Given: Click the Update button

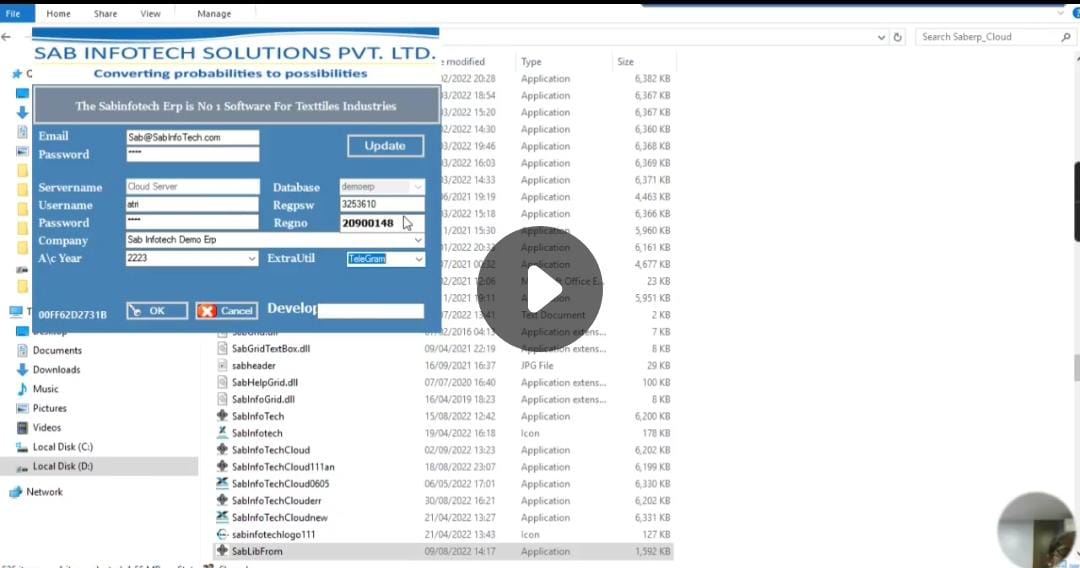Looking at the screenshot, I should [x=385, y=146].
